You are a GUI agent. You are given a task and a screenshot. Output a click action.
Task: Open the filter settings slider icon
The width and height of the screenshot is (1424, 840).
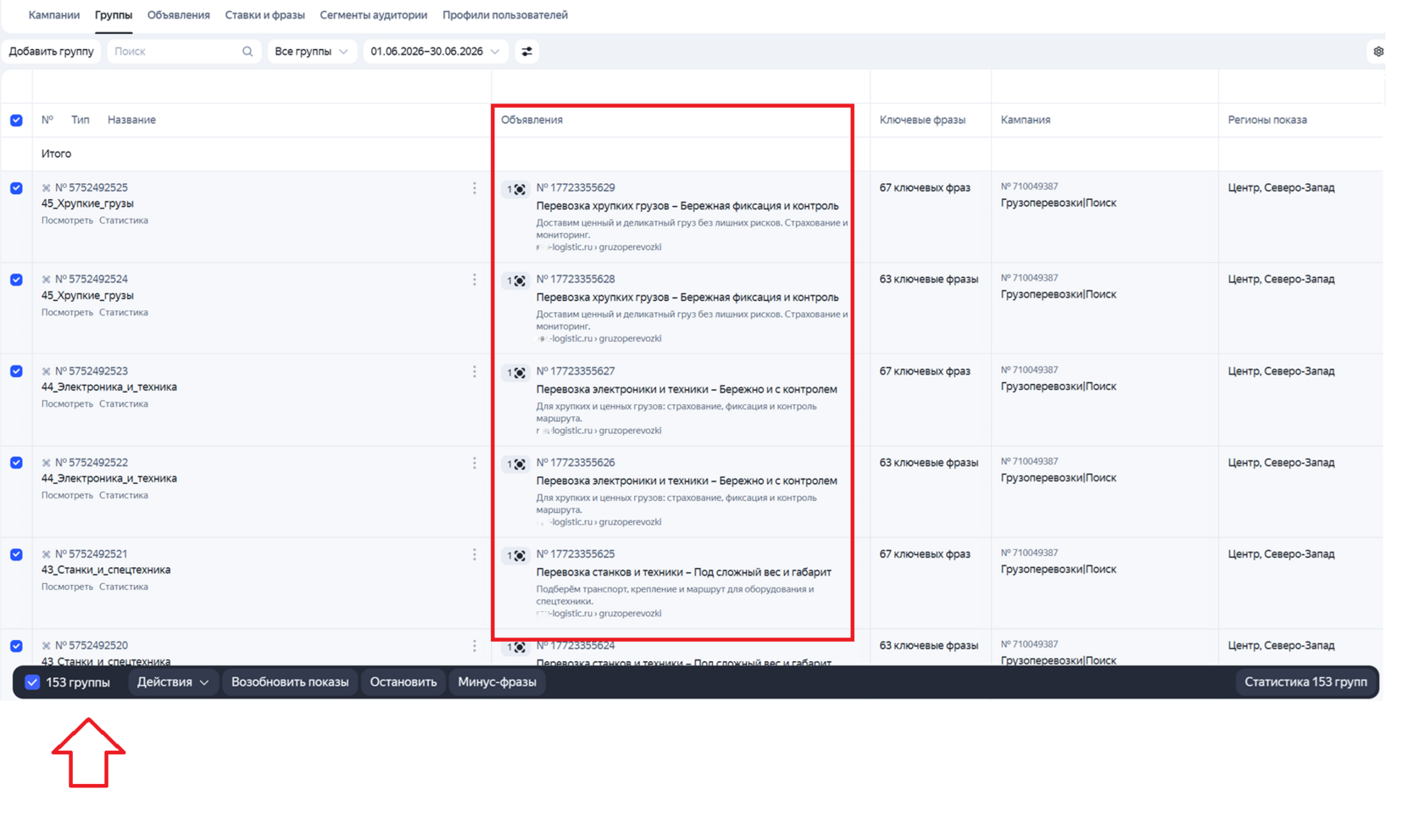coord(527,52)
